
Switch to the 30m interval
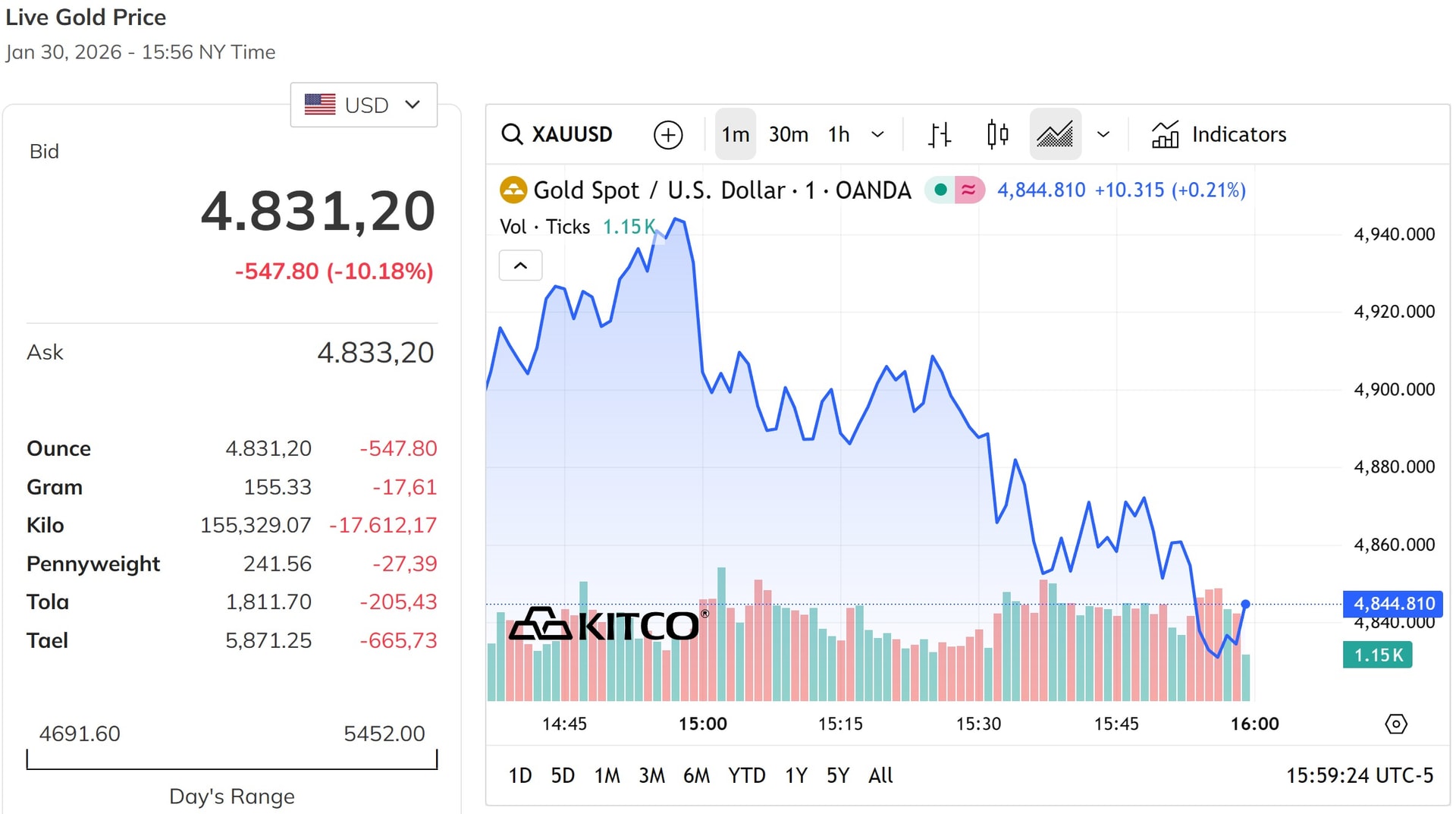(x=788, y=134)
